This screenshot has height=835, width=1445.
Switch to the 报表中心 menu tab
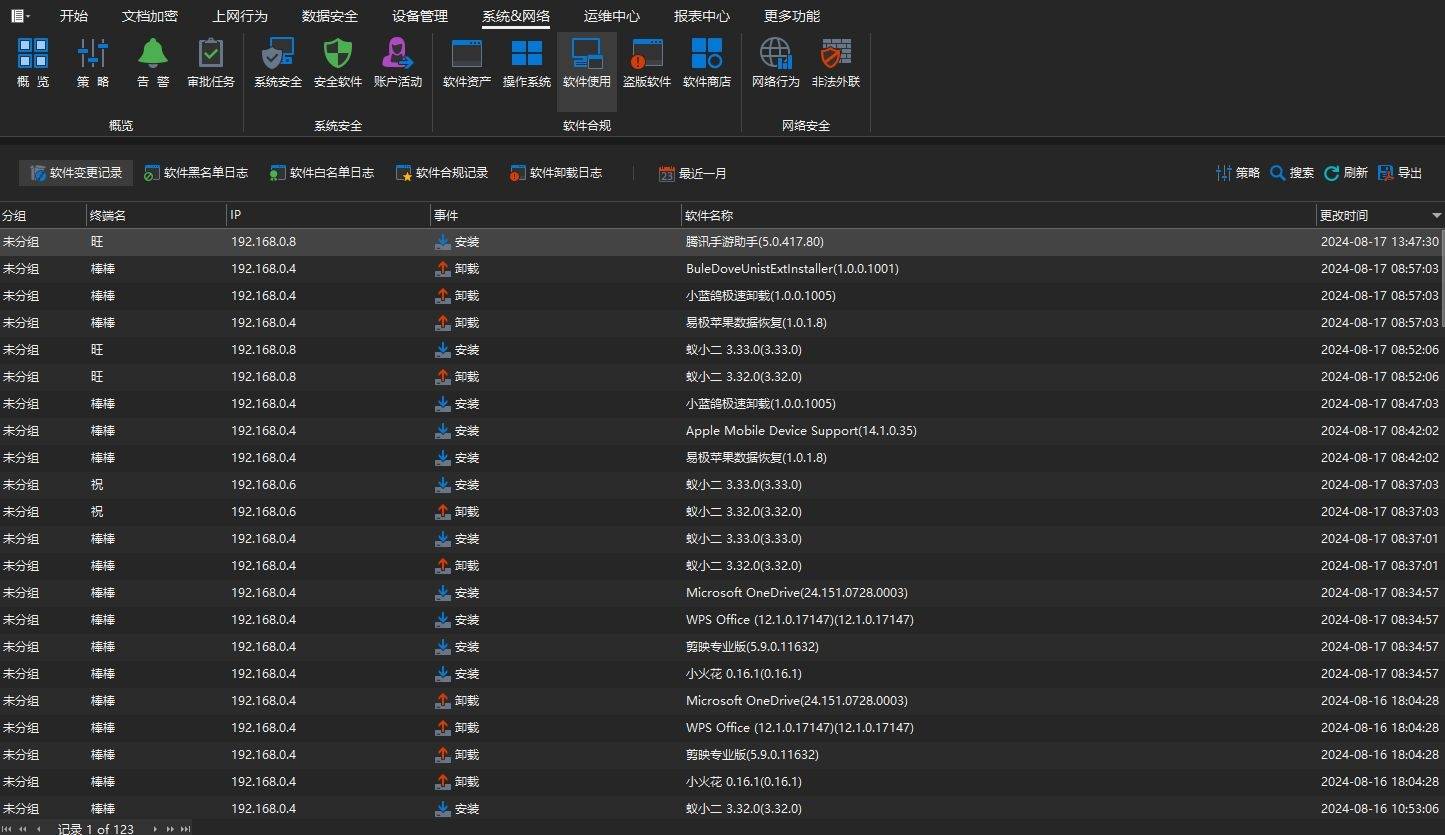(702, 16)
